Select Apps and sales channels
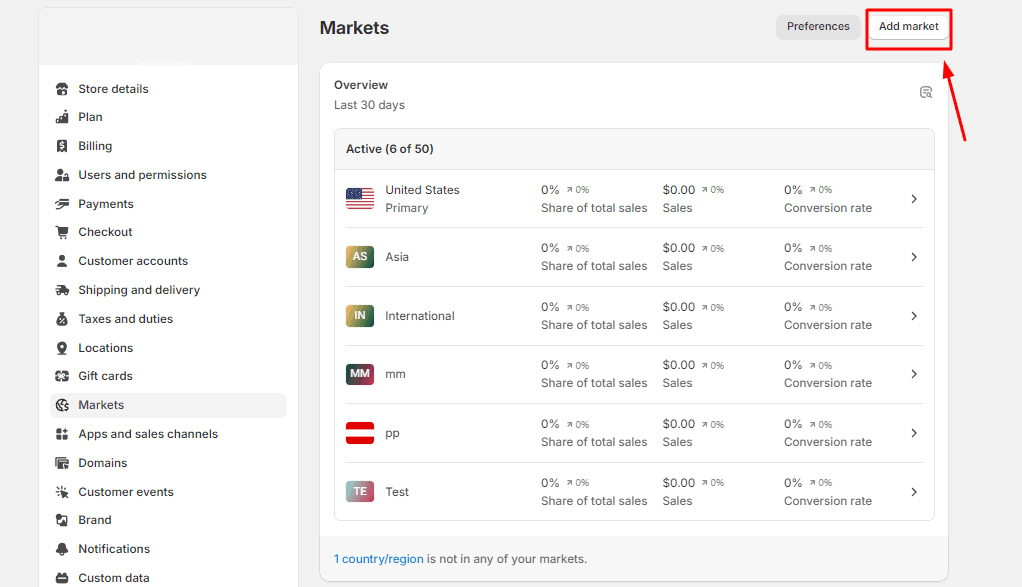The image size is (1022, 587). 148,434
